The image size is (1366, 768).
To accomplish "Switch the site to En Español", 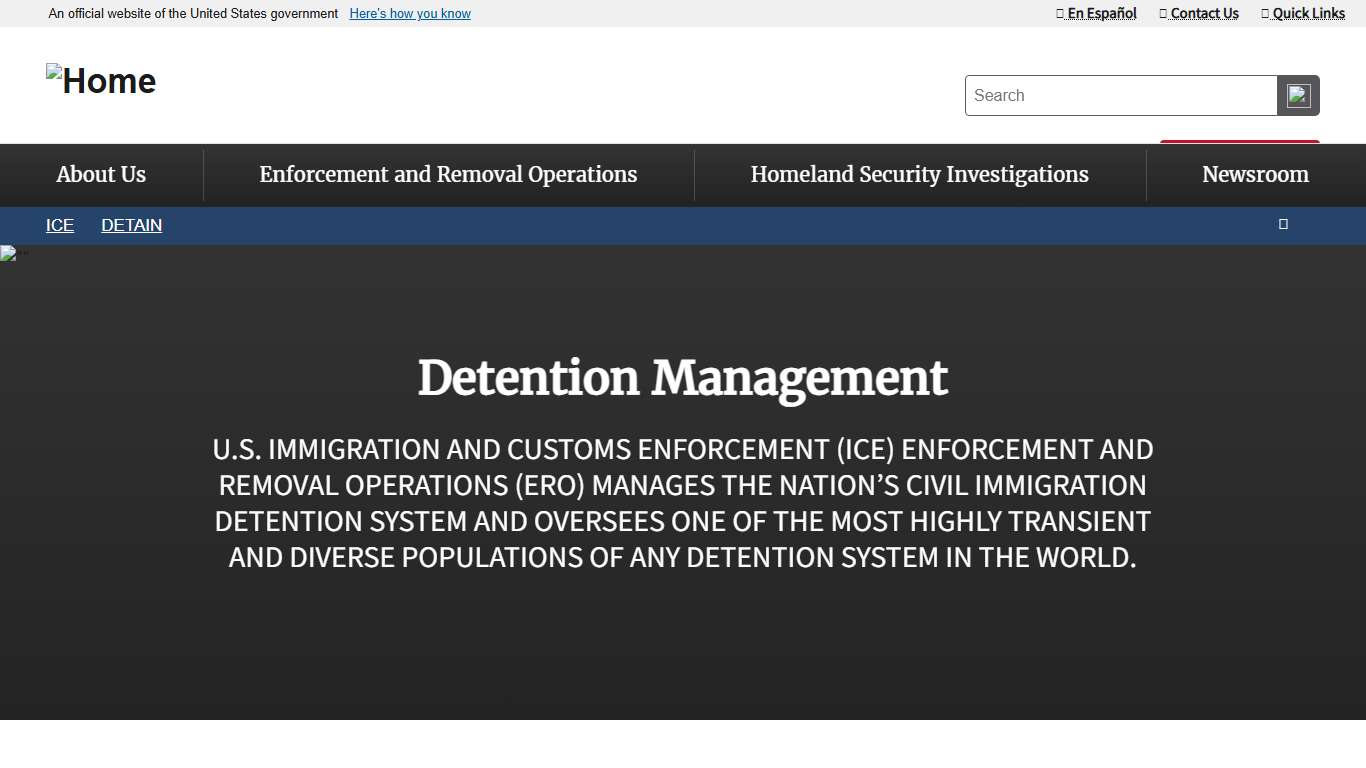I will (1101, 13).
